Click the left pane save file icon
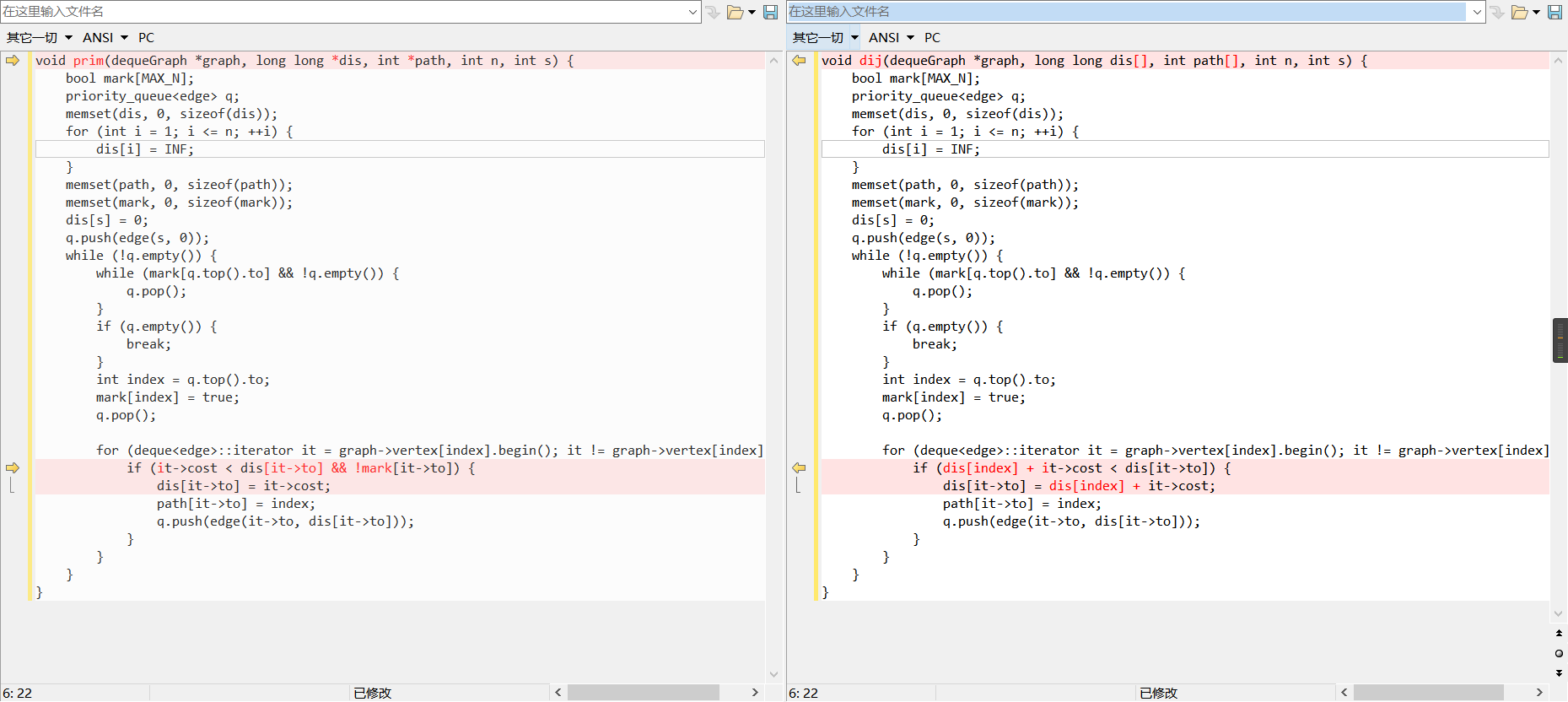Viewport: 1568px width, 702px height. (x=770, y=12)
